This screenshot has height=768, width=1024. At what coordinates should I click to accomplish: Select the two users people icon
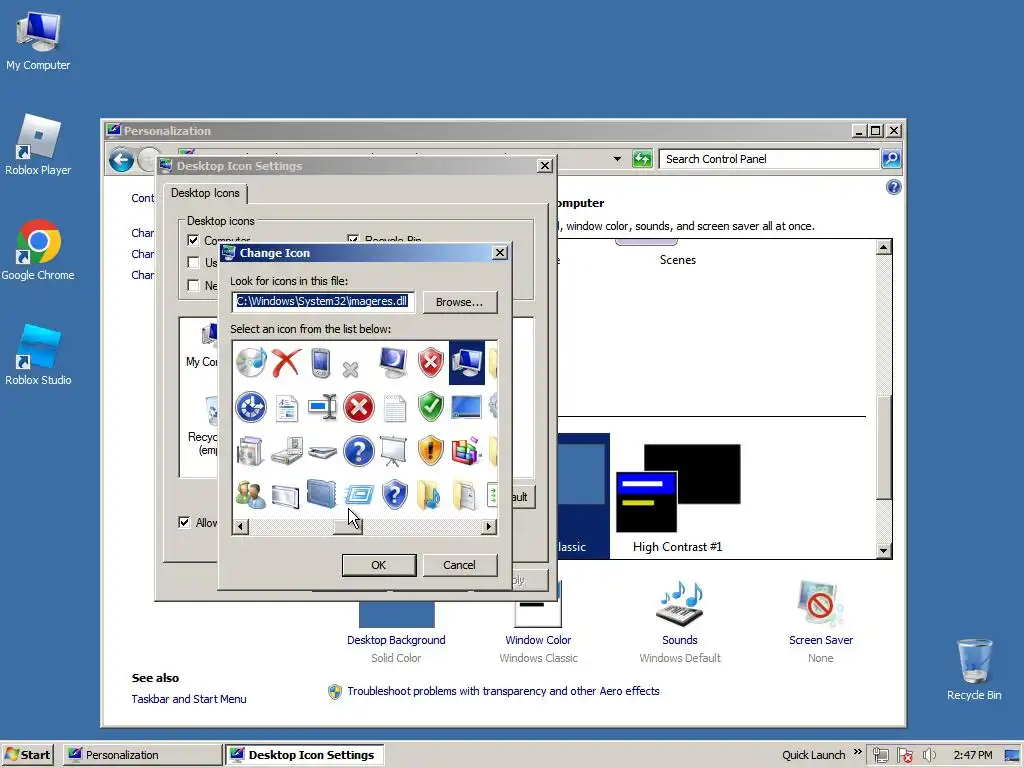pyautogui.click(x=251, y=495)
